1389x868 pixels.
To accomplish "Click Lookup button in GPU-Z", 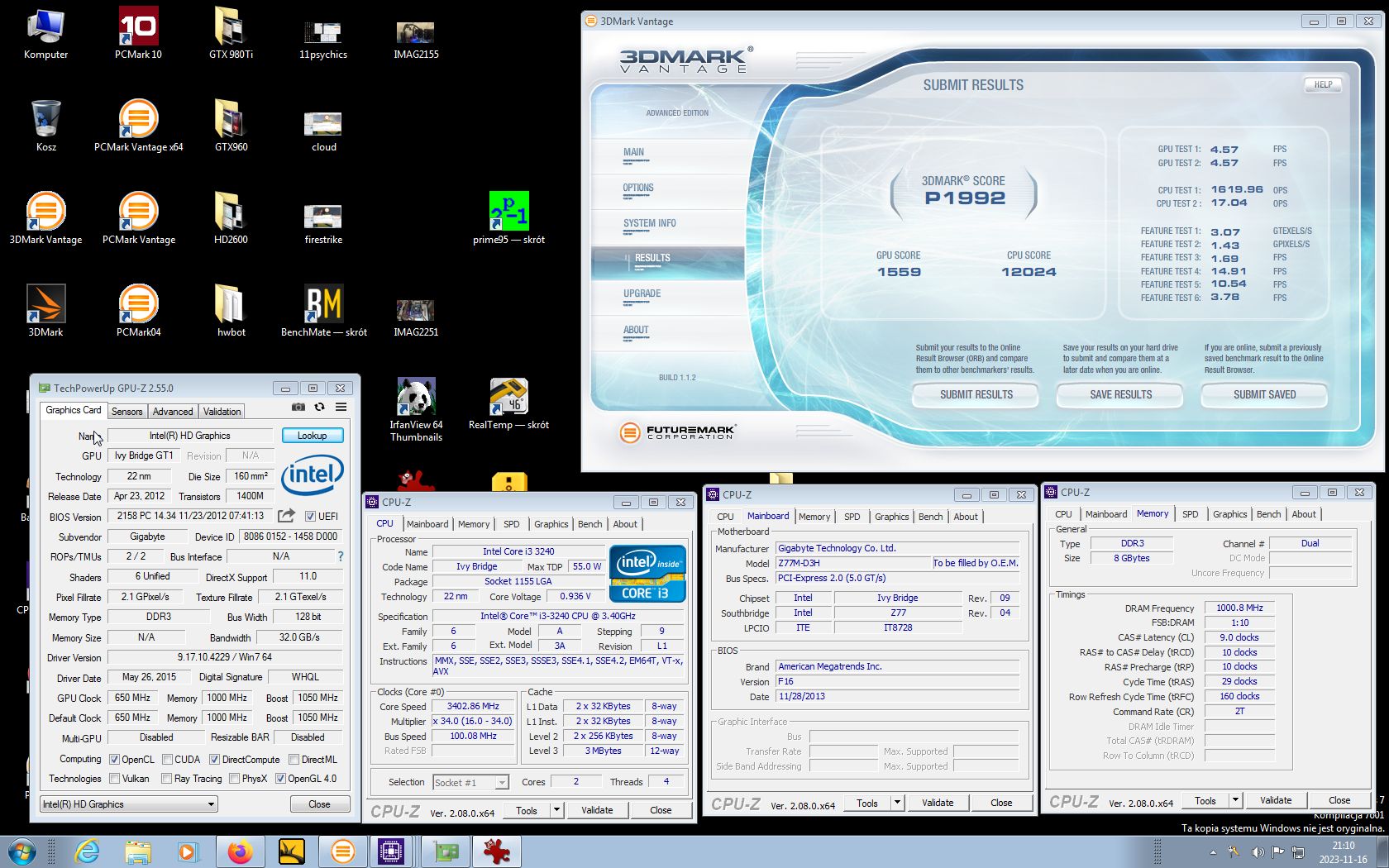I will click(x=312, y=436).
